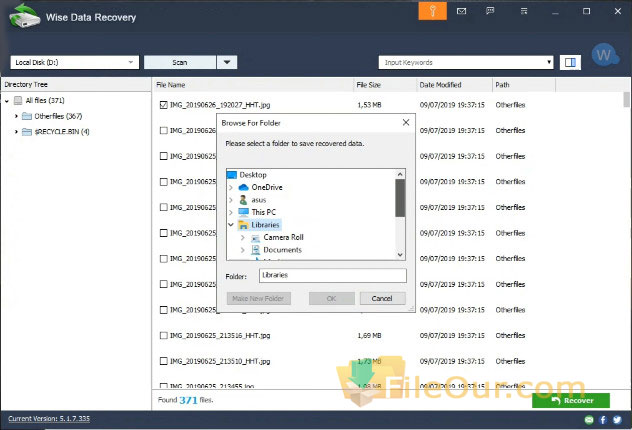Open the Current Version 5.1.7.335 link
This screenshot has height=430, width=632.
point(49,419)
